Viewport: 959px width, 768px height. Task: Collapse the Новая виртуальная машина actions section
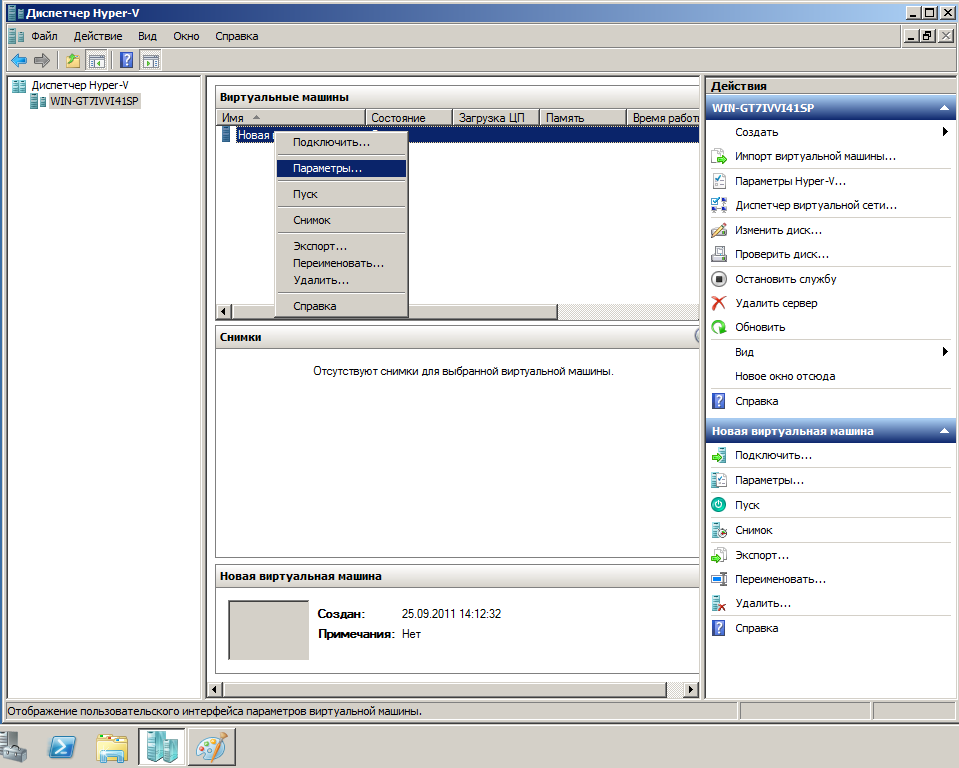click(943, 431)
